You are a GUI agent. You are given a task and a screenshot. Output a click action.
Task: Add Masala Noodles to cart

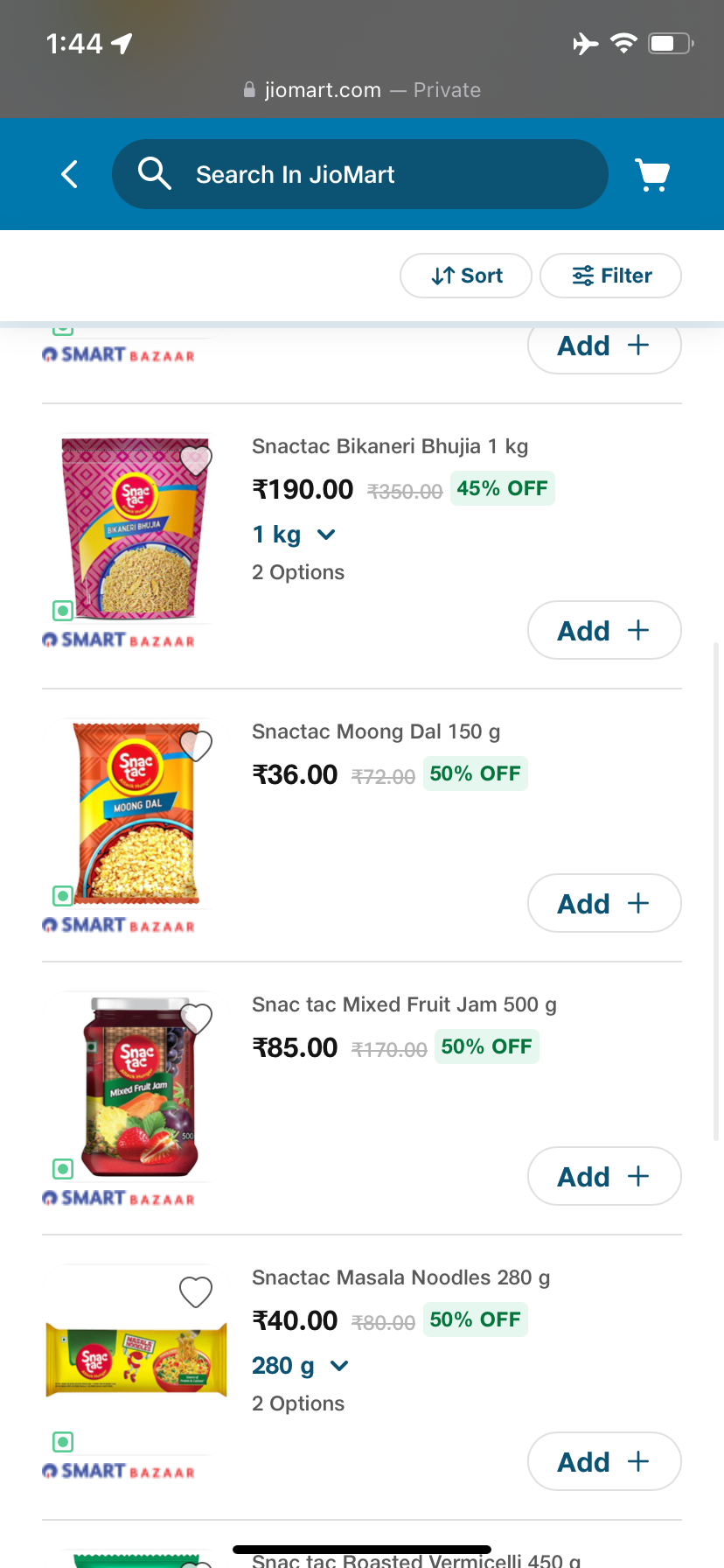coord(604,1461)
